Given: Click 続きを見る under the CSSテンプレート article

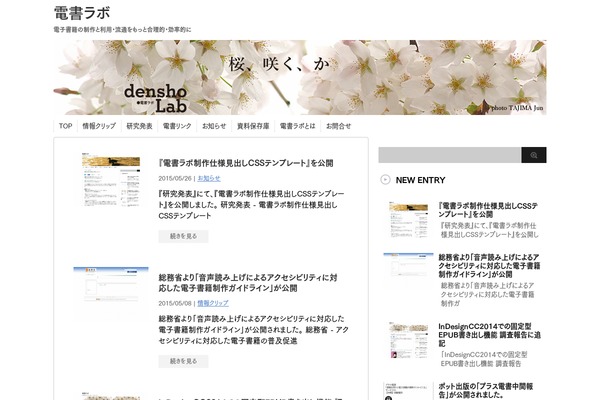Looking at the screenshot, I should click(183, 236).
